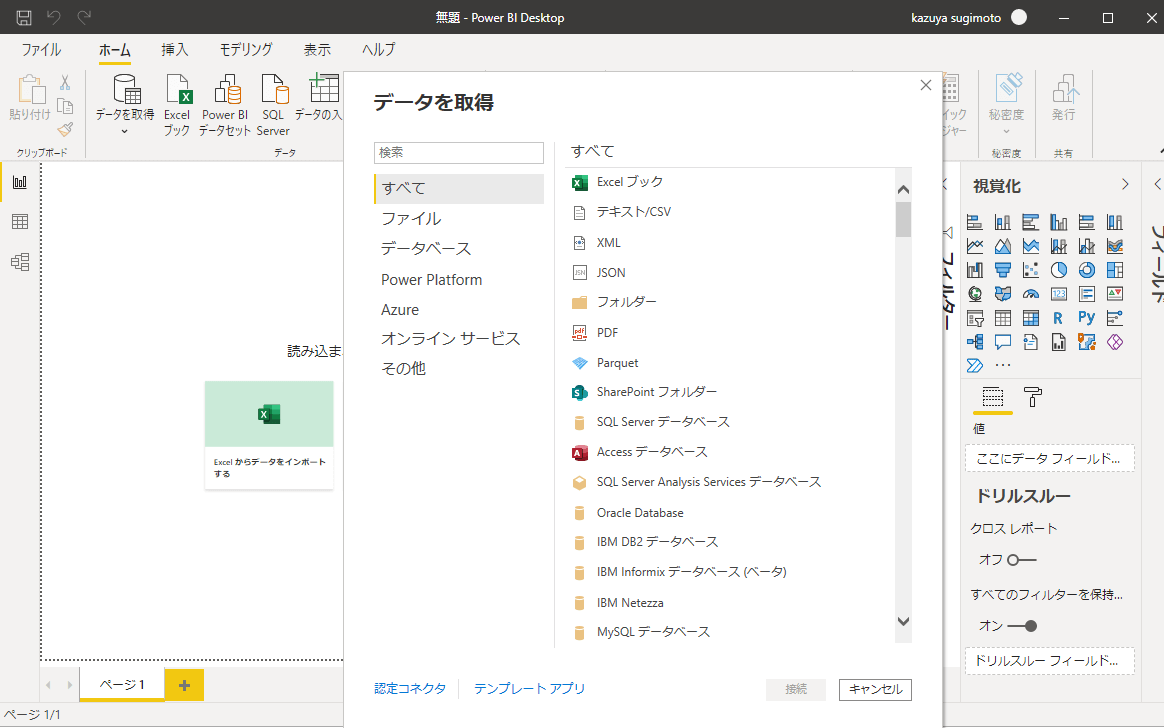Screen dimensions: 1164x728
Task: Switch to the format paint roller tab
Action: click(1033, 397)
